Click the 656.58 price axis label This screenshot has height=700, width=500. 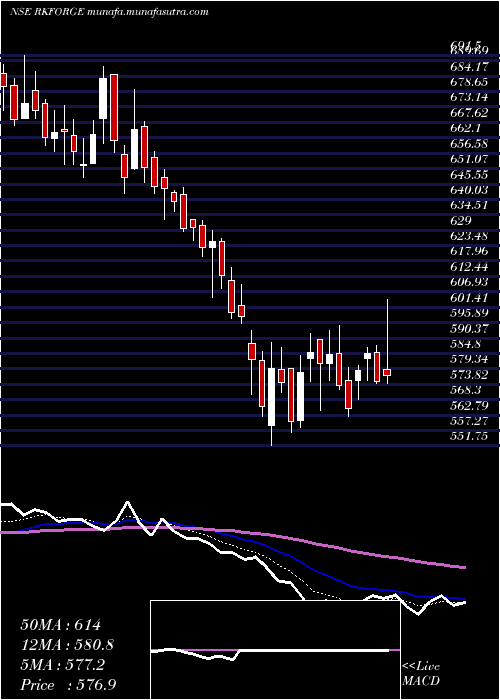click(x=469, y=144)
